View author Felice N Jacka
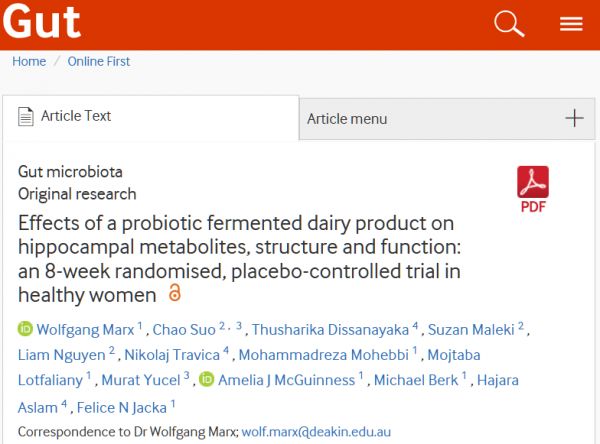 (120, 406)
